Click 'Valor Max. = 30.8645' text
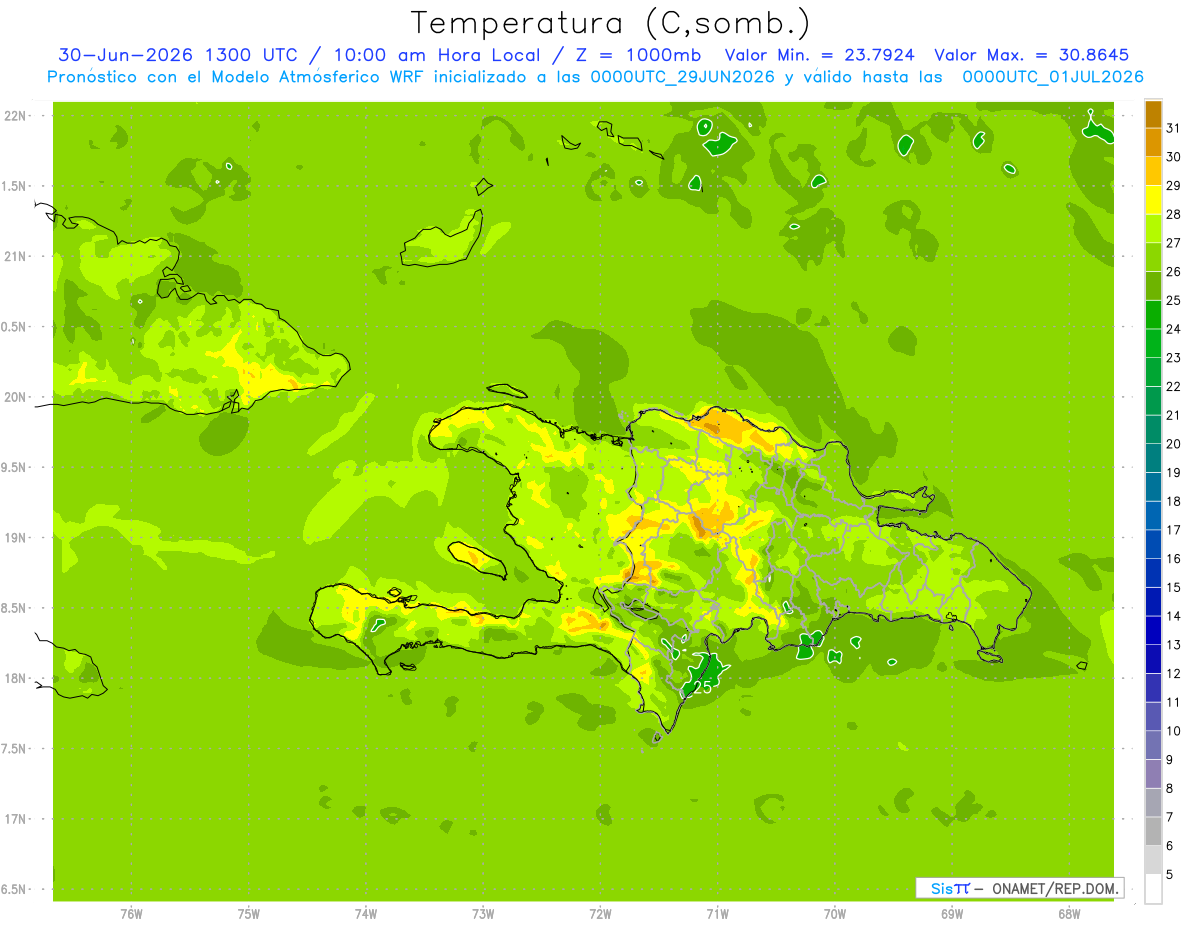 [x=1031, y=55]
